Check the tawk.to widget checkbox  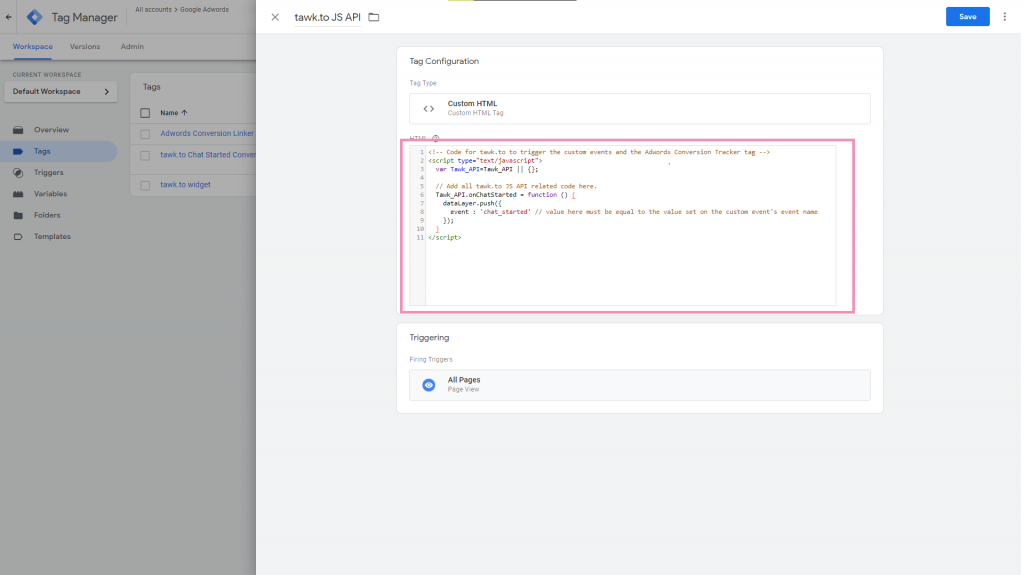tap(145, 185)
